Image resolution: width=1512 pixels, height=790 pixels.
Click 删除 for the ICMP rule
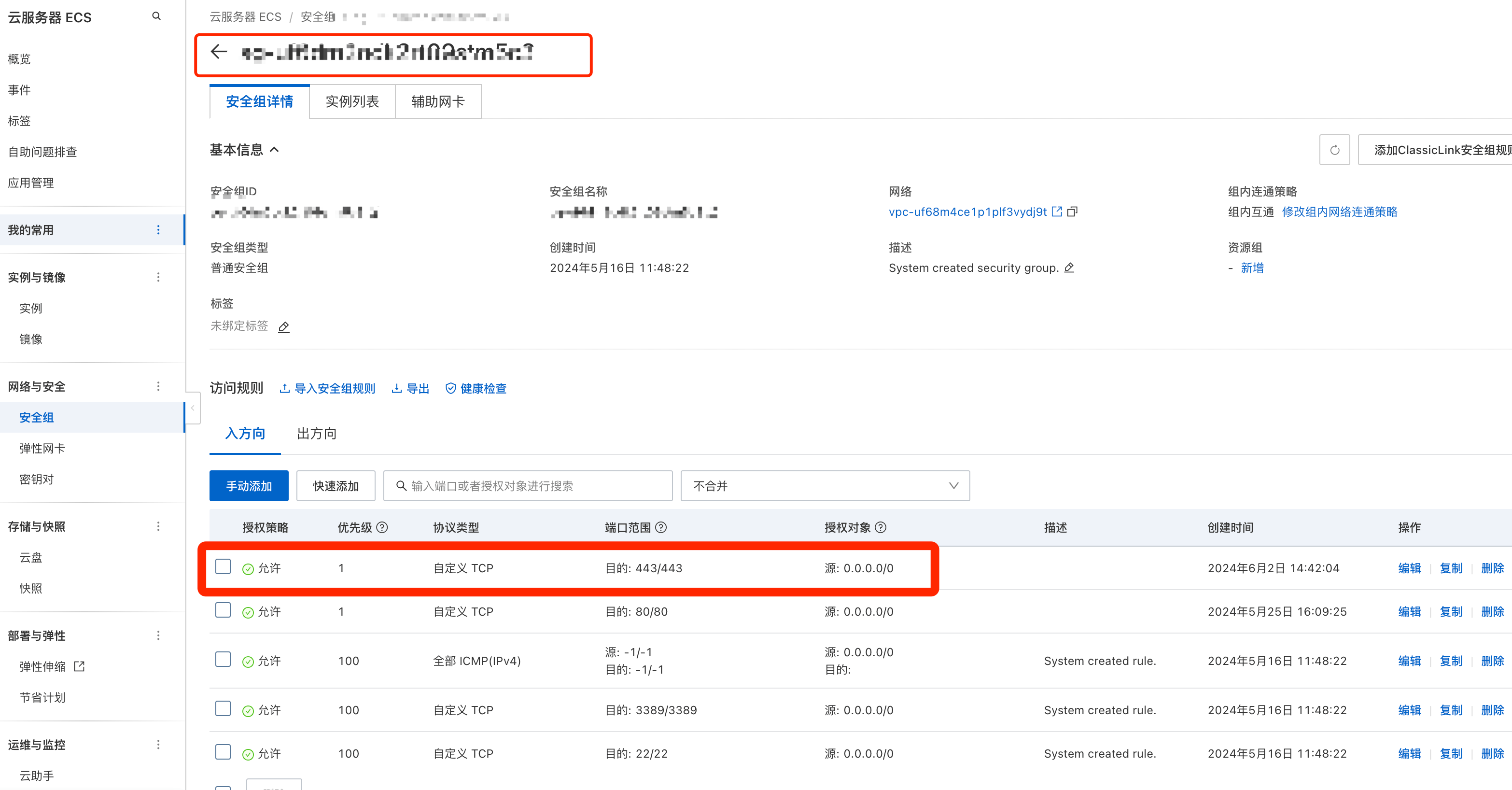[1493, 661]
